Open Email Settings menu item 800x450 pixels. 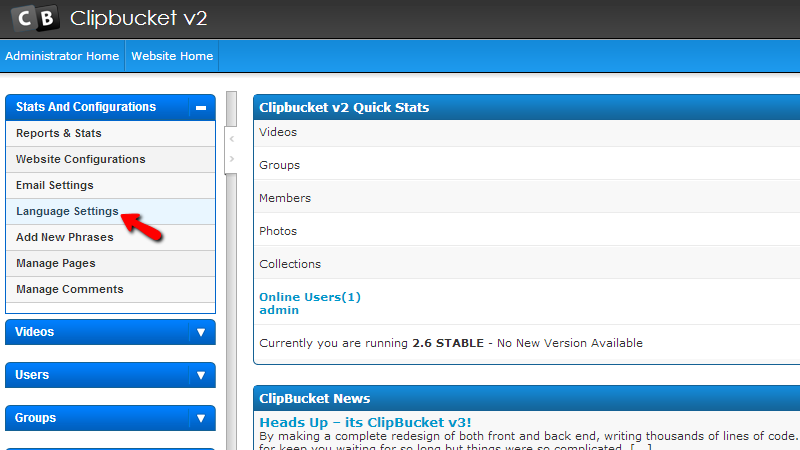110,185
